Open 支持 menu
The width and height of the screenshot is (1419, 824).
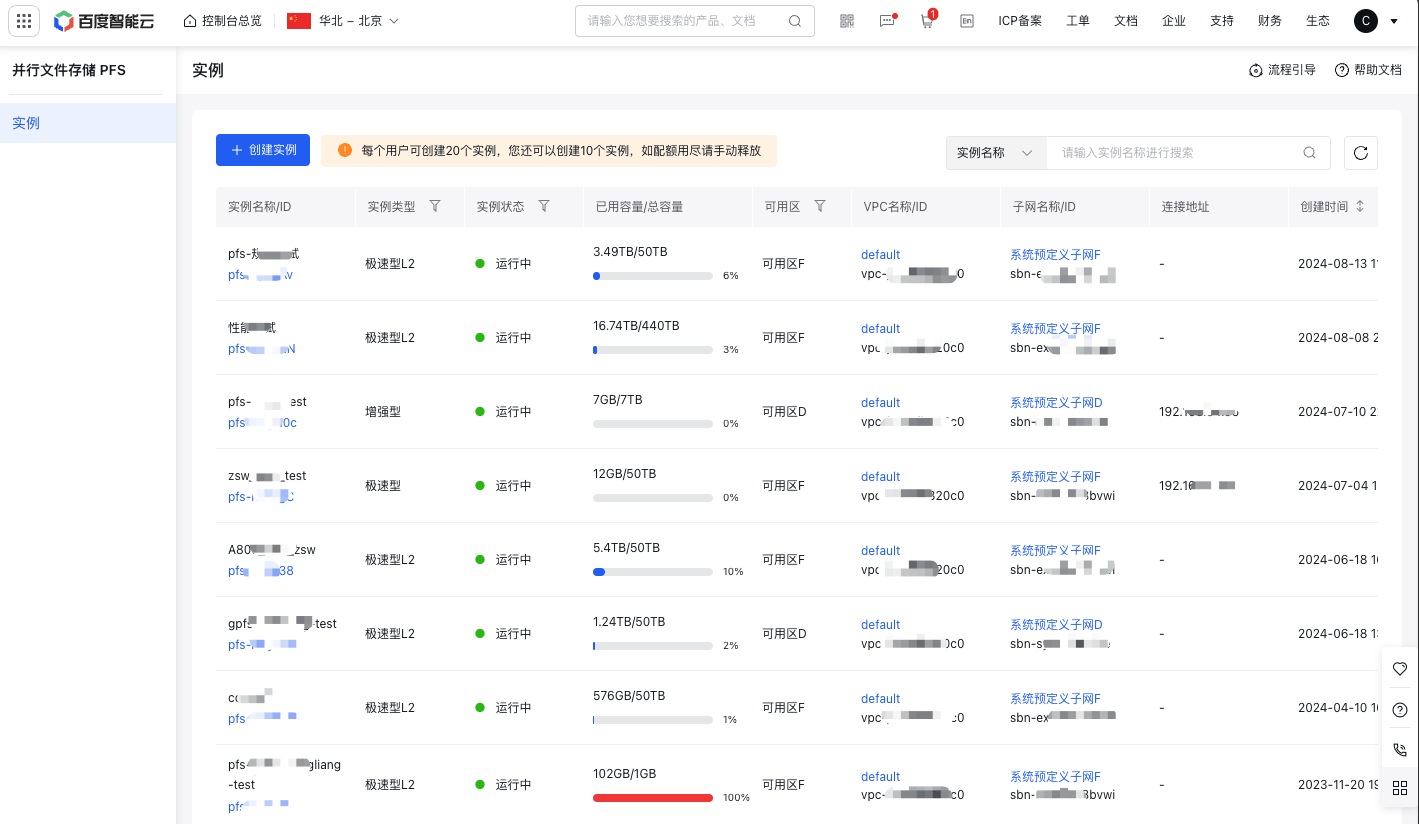[x=1222, y=20]
